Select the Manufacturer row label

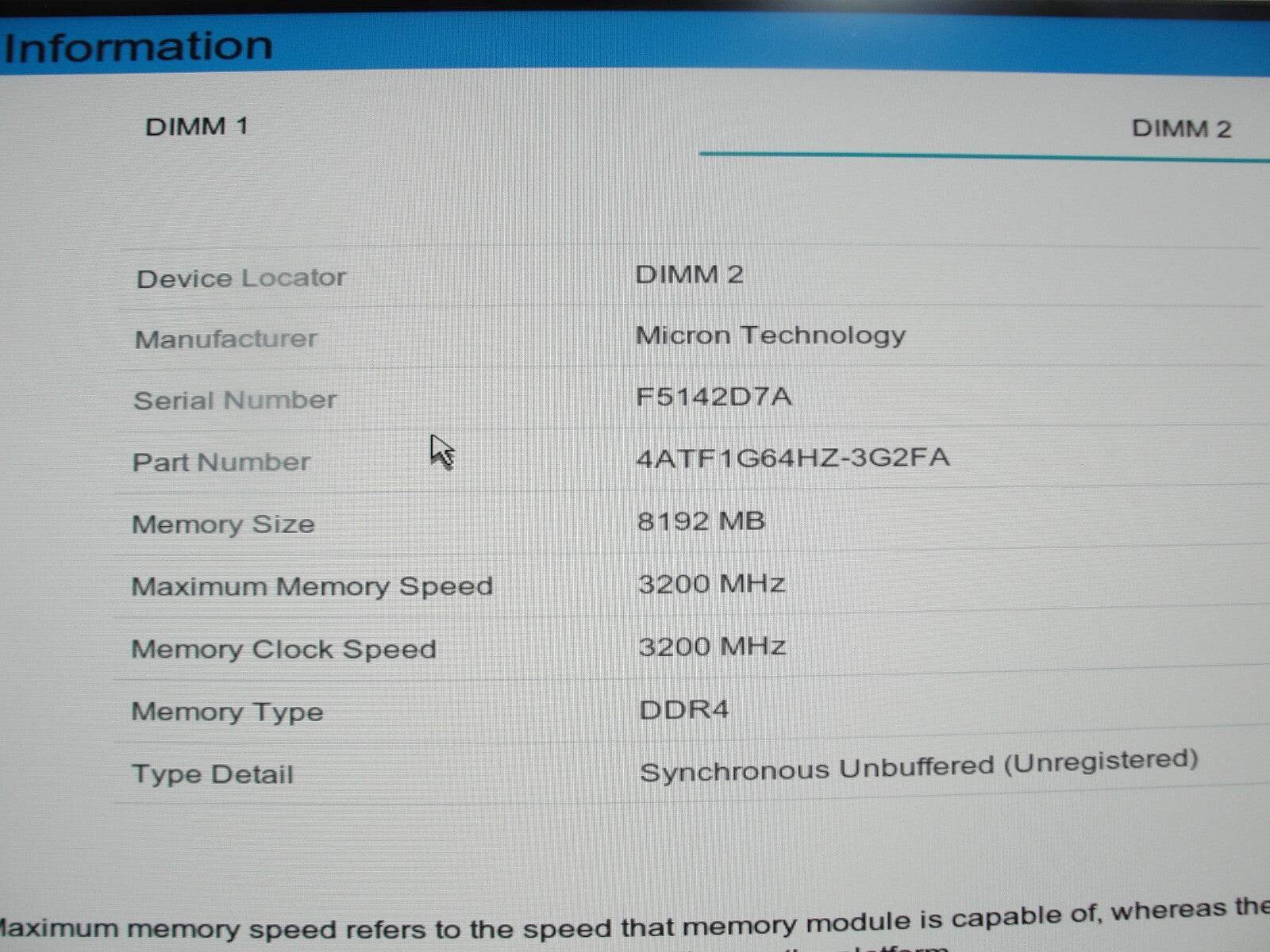(x=226, y=339)
